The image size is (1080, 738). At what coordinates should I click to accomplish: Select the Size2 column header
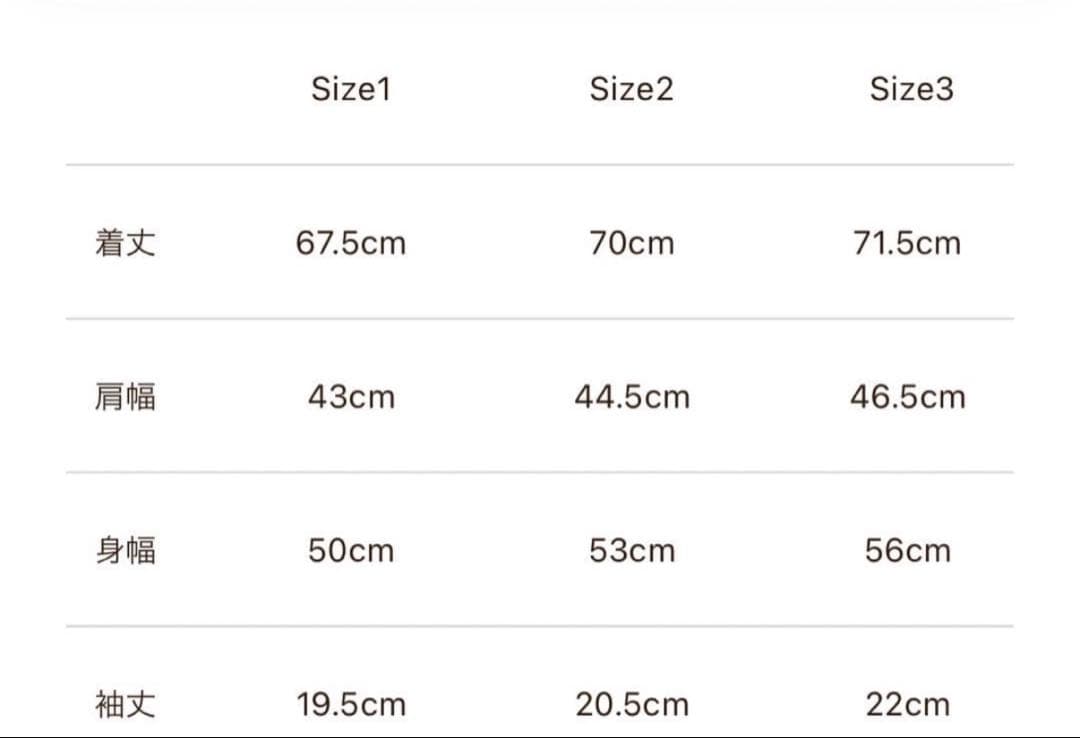point(631,89)
